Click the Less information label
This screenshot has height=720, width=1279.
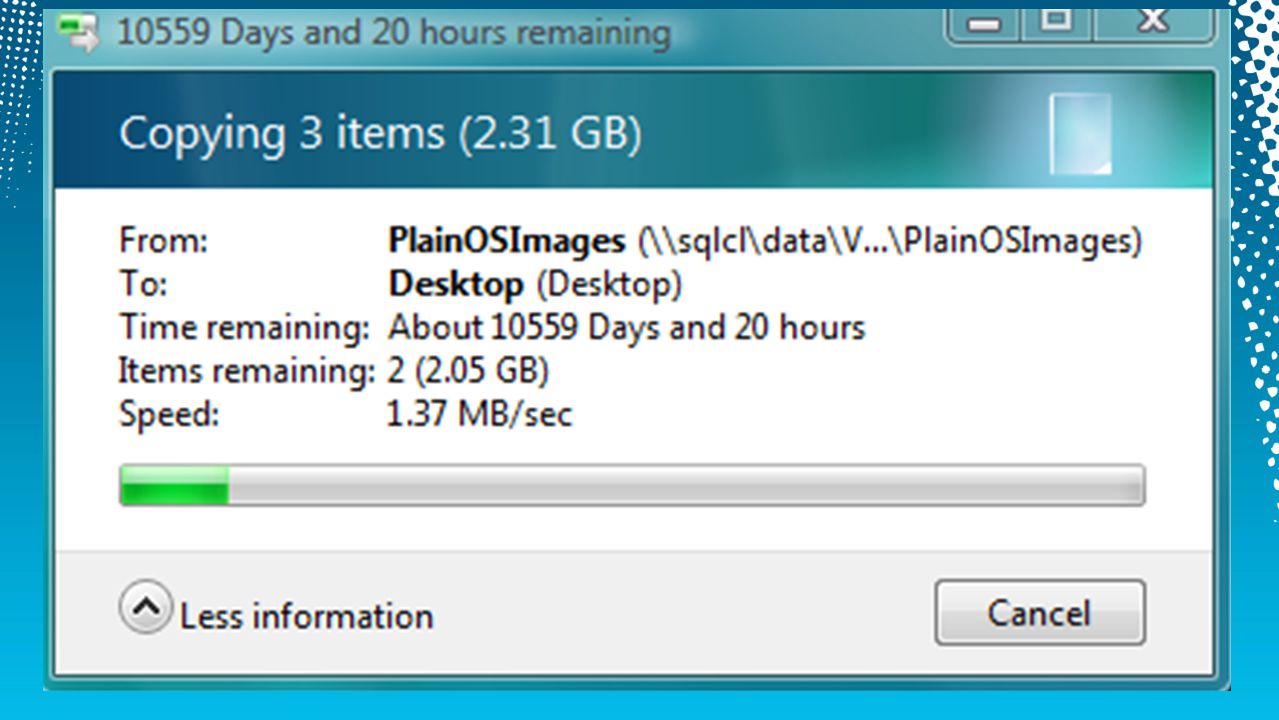(x=306, y=616)
